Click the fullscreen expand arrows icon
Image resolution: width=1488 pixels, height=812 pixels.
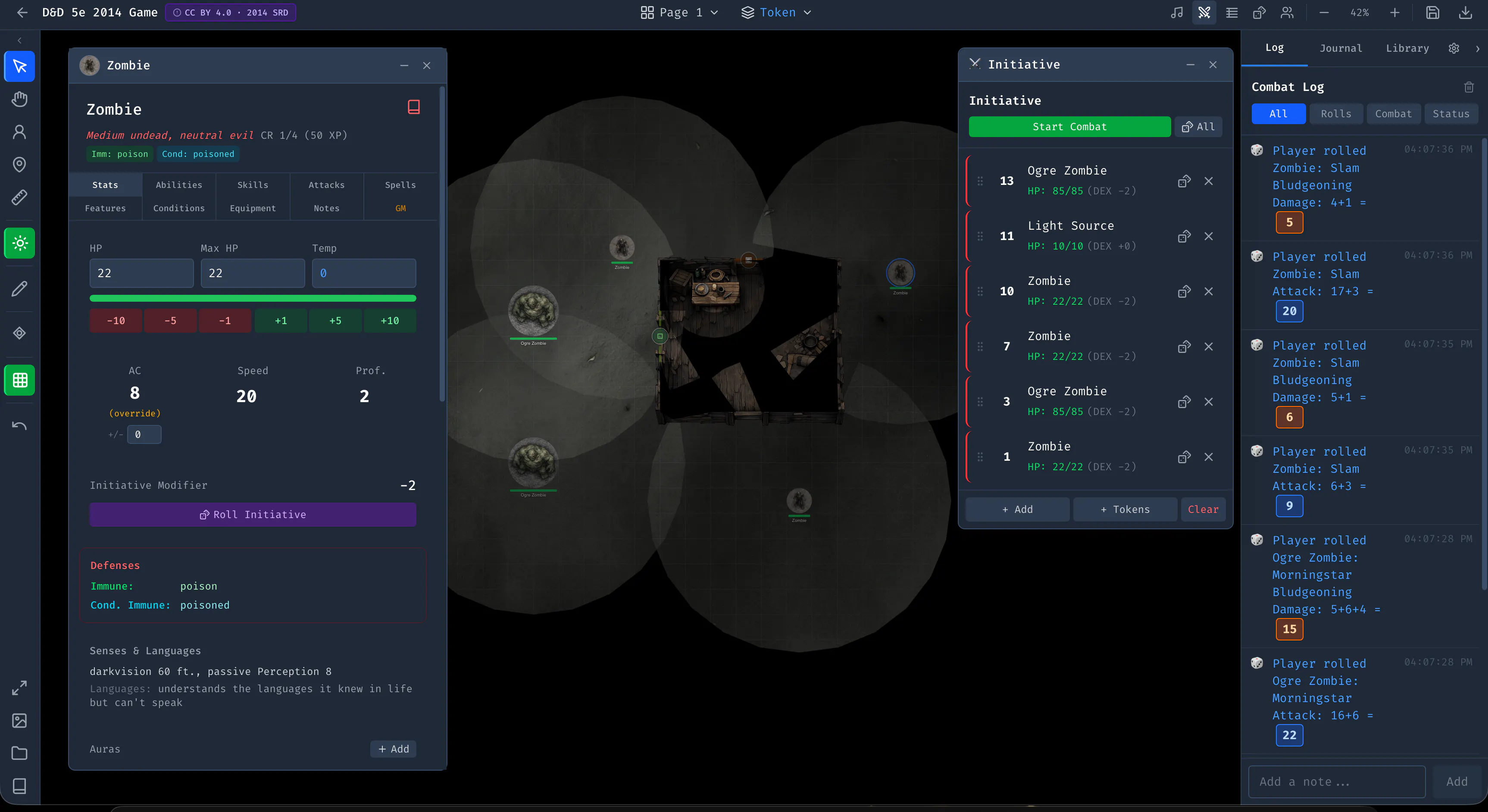point(20,688)
